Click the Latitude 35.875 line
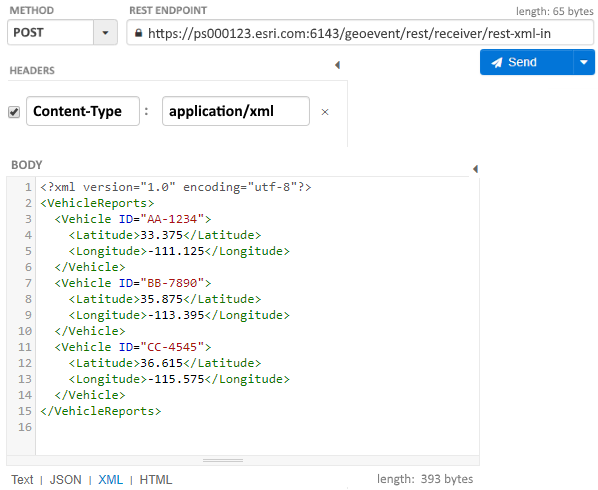The image size is (598, 490). [165, 299]
